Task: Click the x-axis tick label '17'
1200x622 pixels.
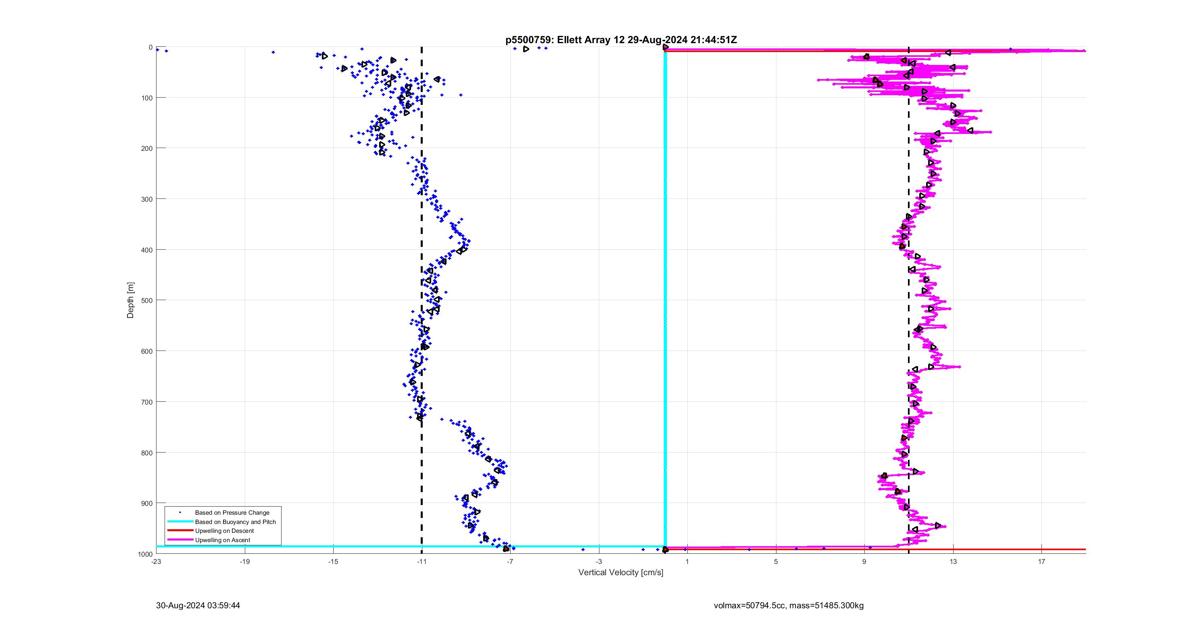Action: pyautogui.click(x=1042, y=561)
